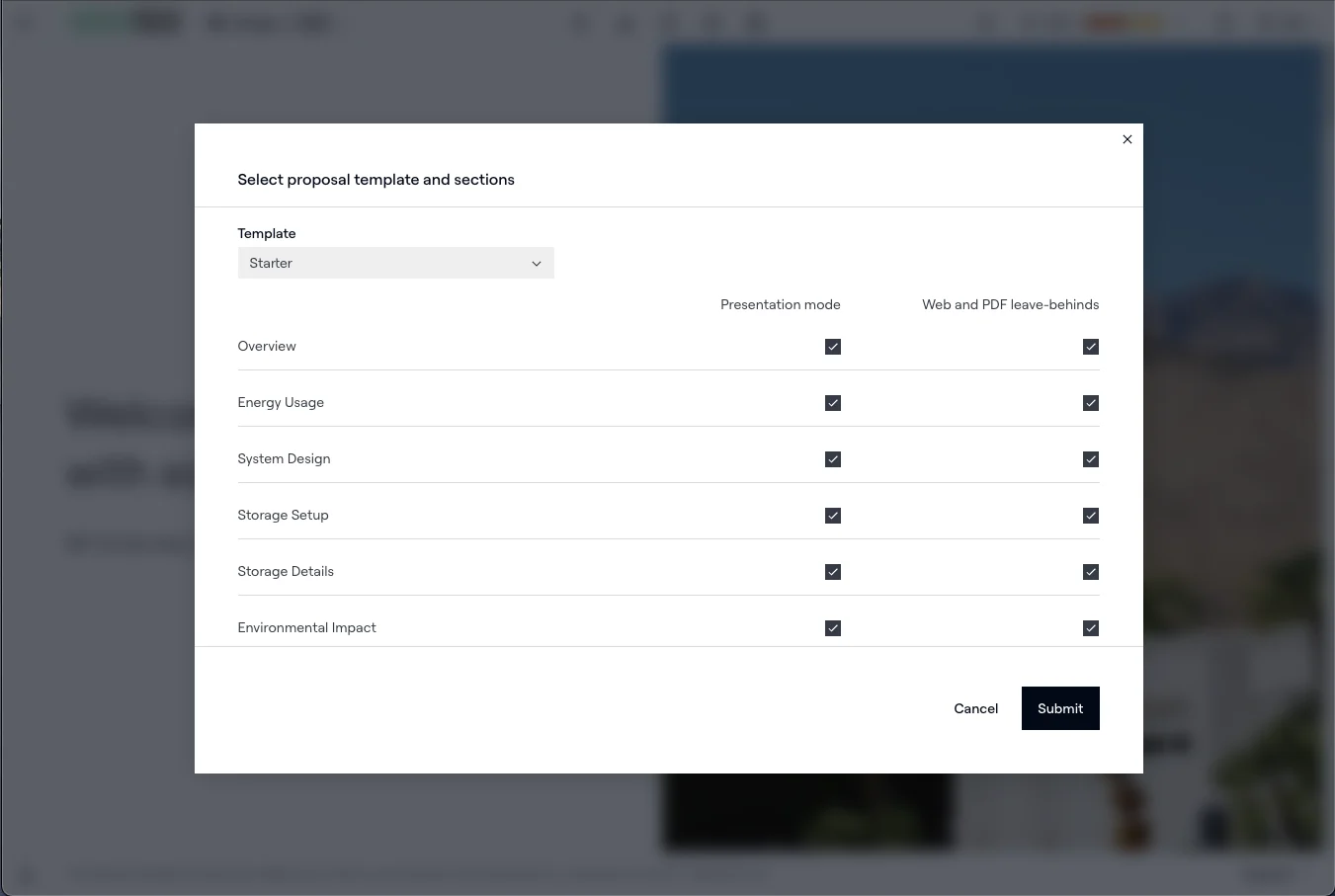Screen dimensions: 1335x896
Task: Click the Cancel button
Action: pyautogui.click(x=975, y=708)
